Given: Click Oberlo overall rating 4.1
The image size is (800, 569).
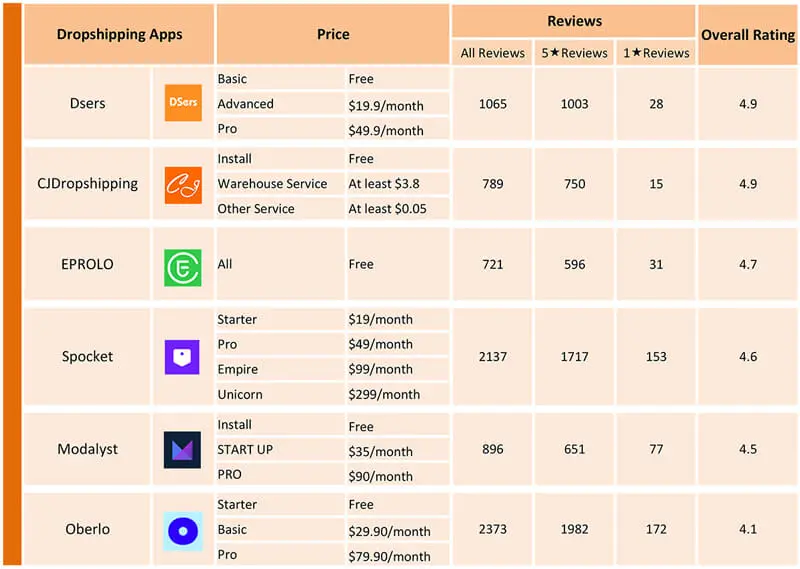Looking at the screenshot, I should coord(748,529).
